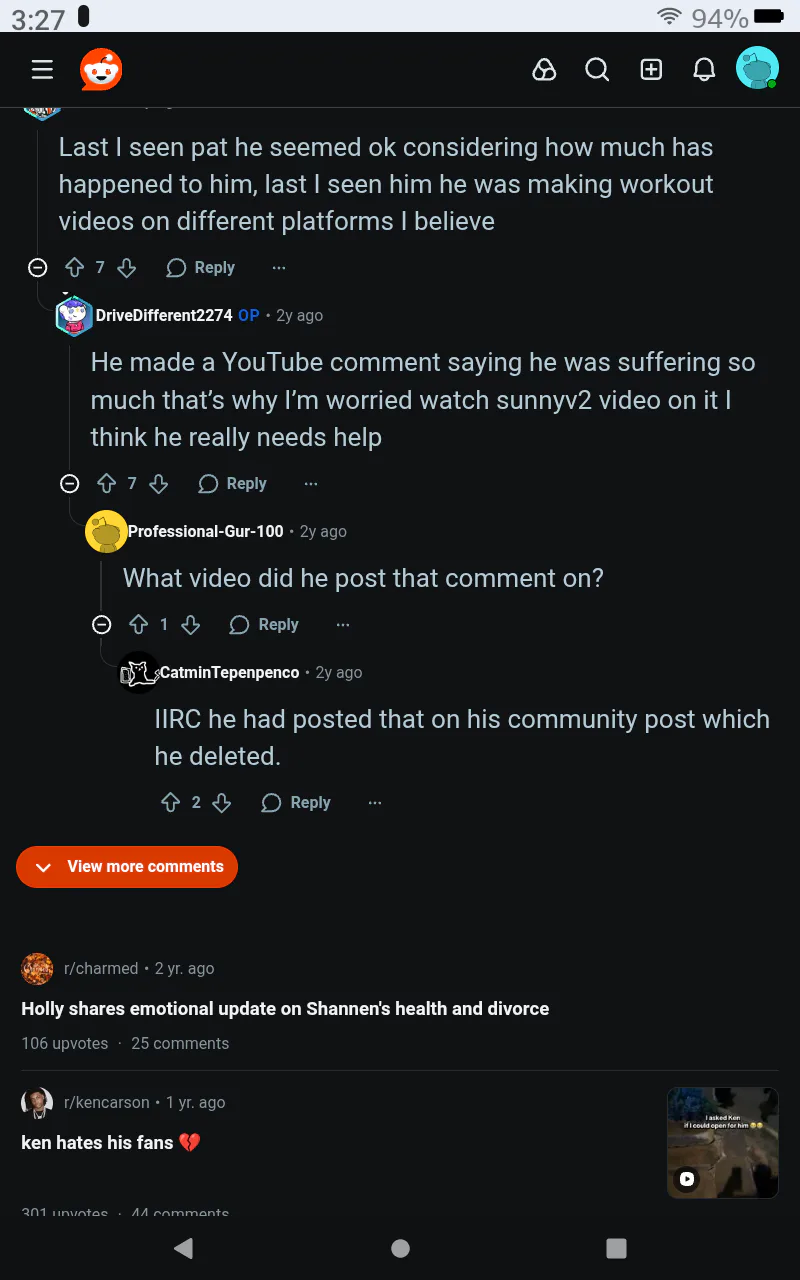Image resolution: width=800 pixels, height=1280 pixels.
Task: Open the r/kencarson subreddit link
Action: click(x=106, y=1102)
